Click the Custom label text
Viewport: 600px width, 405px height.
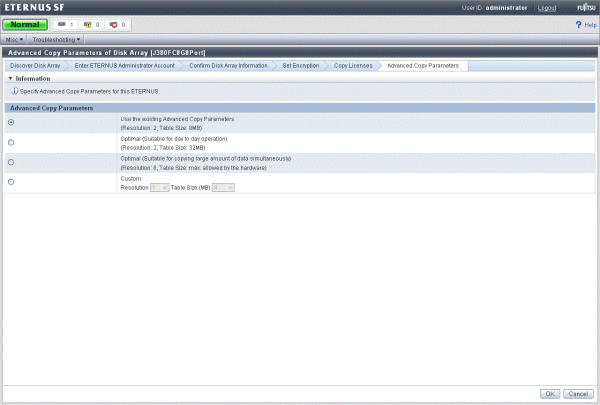pyautogui.click(x=130, y=179)
